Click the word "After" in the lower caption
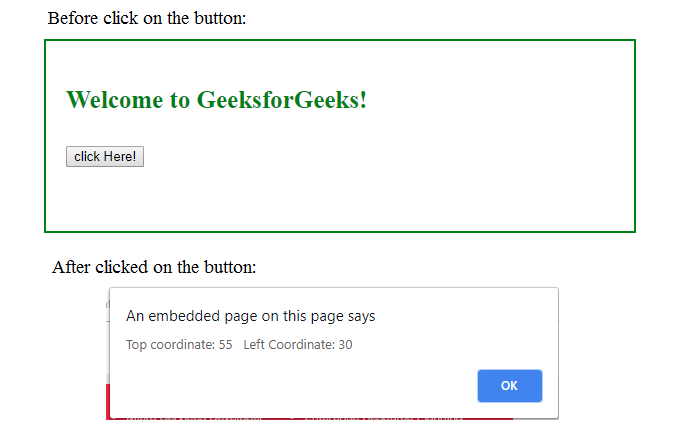Viewport: 675px width, 432px height. 71,267
